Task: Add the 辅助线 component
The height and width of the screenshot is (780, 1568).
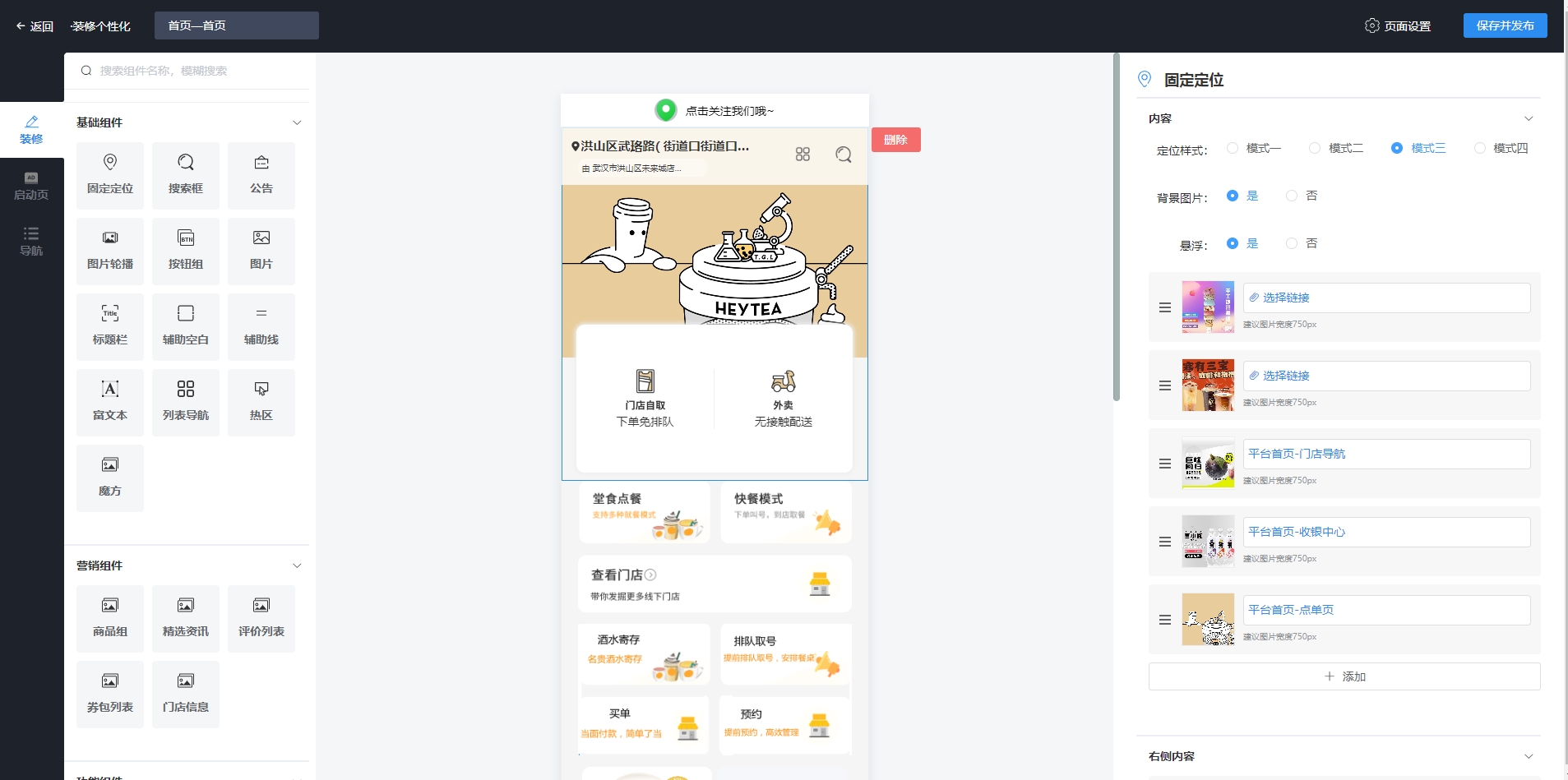Action: tap(261, 326)
